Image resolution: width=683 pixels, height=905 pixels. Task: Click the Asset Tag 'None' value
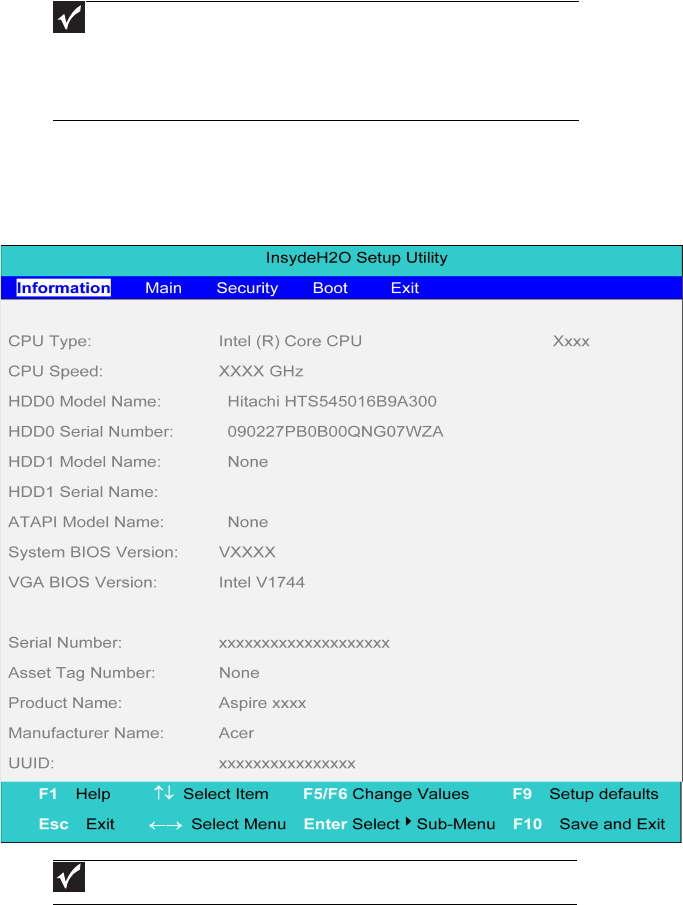pyautogui.click(x=239, y=673)
